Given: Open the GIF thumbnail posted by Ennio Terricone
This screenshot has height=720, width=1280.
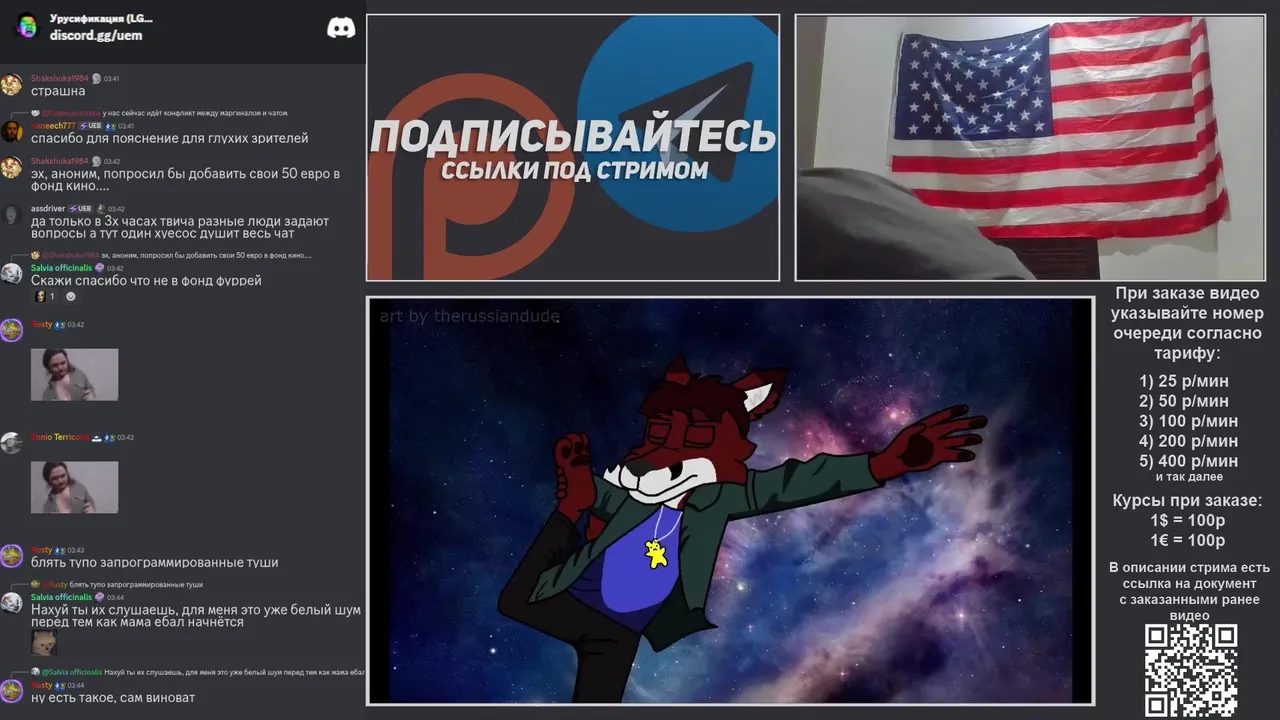Looking at the screenshot, I should (x=74, y=487).
